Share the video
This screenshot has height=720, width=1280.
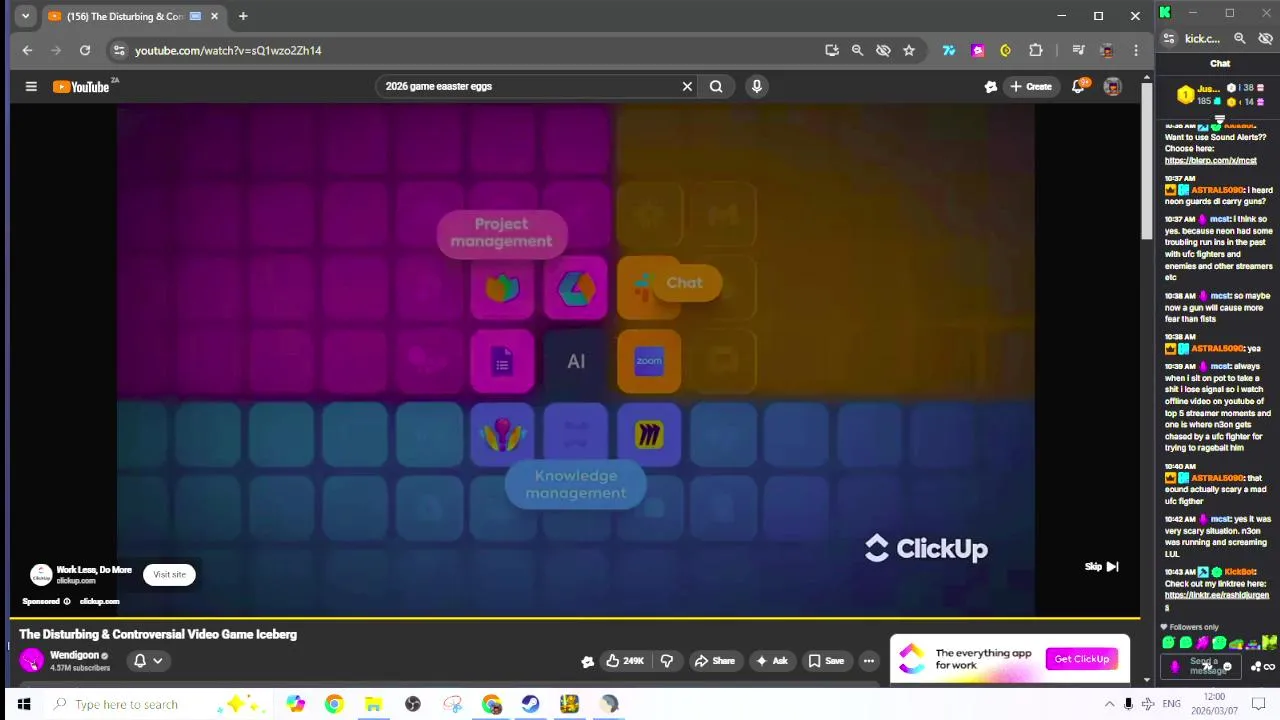(x=715, y=661)
